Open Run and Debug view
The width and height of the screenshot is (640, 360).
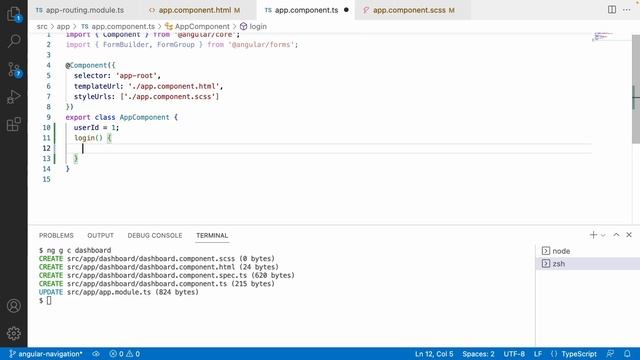tap(14, 97)
